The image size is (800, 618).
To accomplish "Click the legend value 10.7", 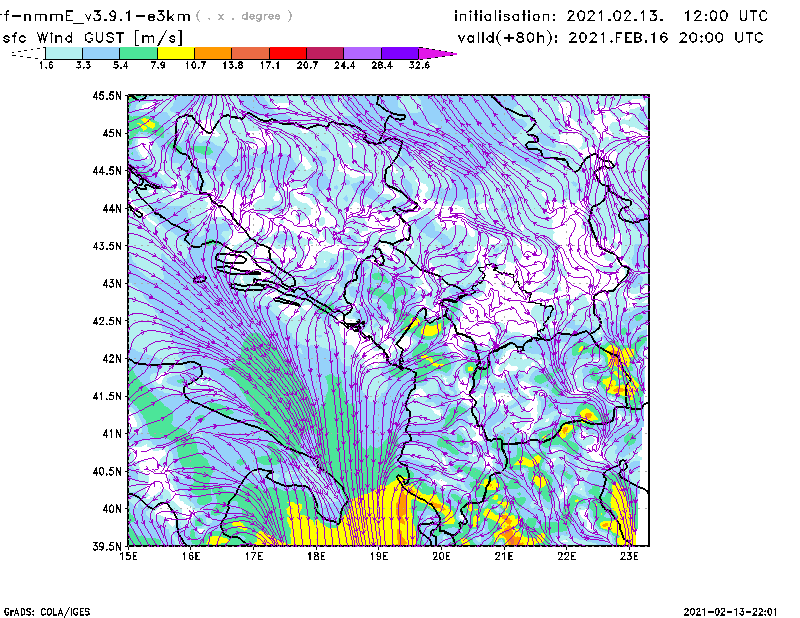I will [195, 65].
